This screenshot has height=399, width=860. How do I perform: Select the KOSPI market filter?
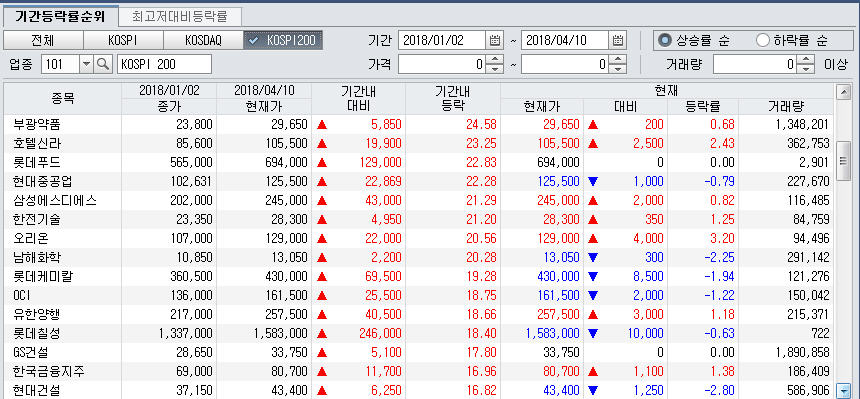(123, 40)
